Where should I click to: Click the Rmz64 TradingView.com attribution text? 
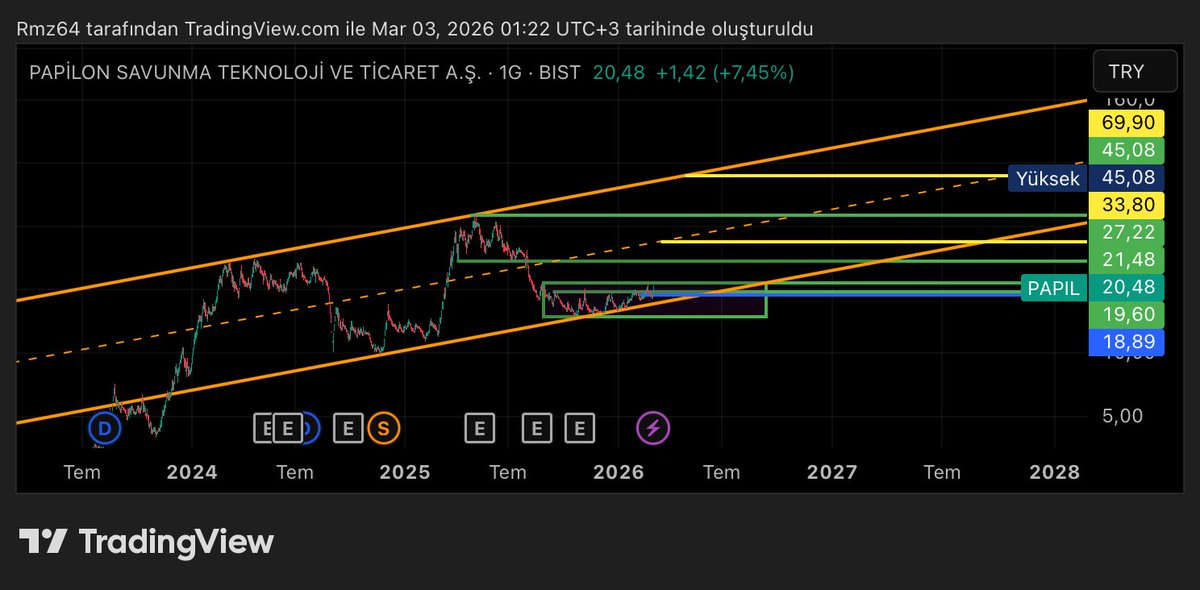[x=415, y=29]
